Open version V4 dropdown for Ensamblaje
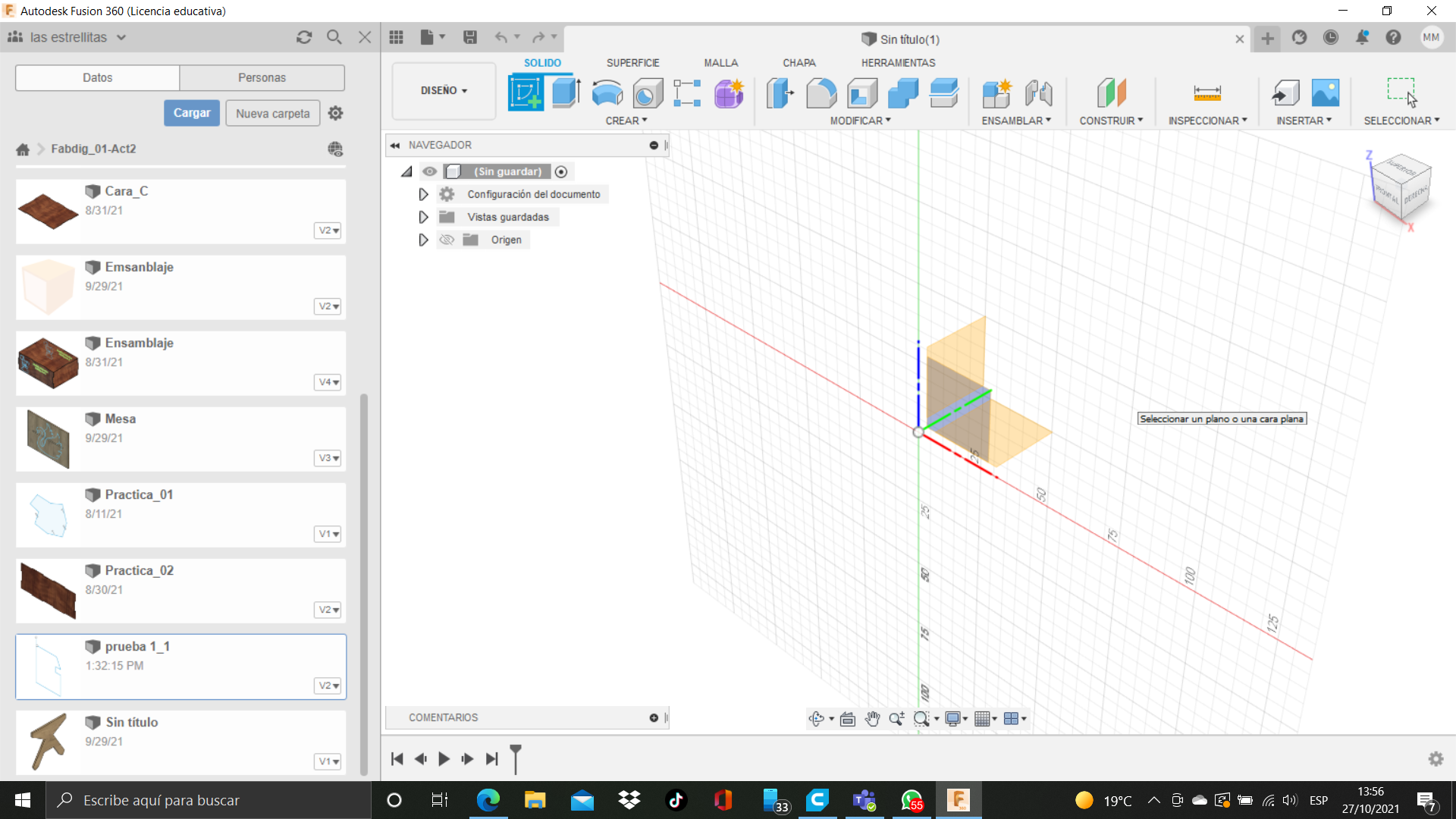The width and height of the screenshot is (1456, 819). click(x=328, y=382)
